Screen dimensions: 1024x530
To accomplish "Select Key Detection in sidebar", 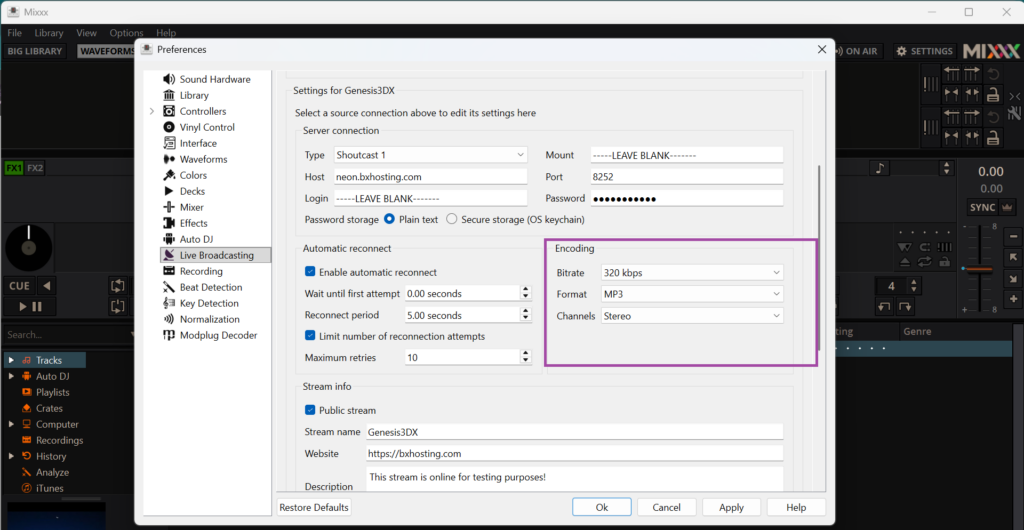I will coord(209,303).
